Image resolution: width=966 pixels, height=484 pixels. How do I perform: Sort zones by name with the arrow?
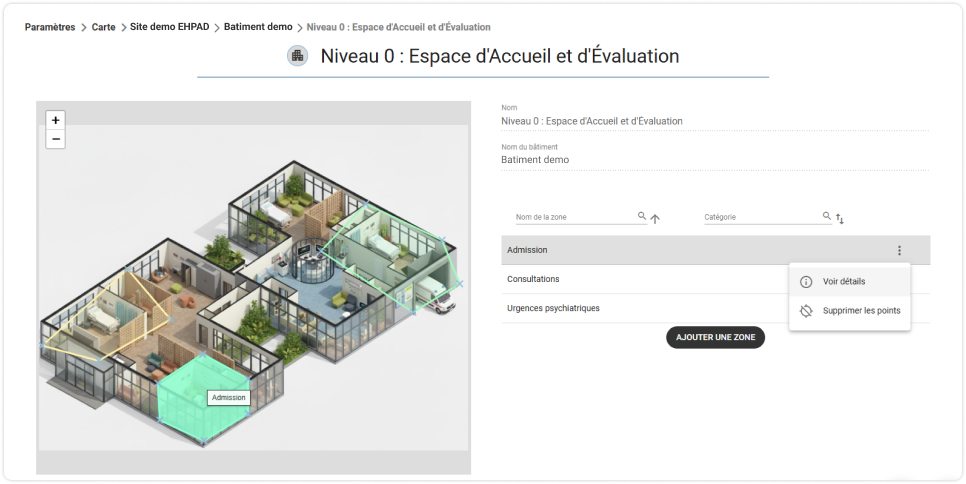point(655,219)
